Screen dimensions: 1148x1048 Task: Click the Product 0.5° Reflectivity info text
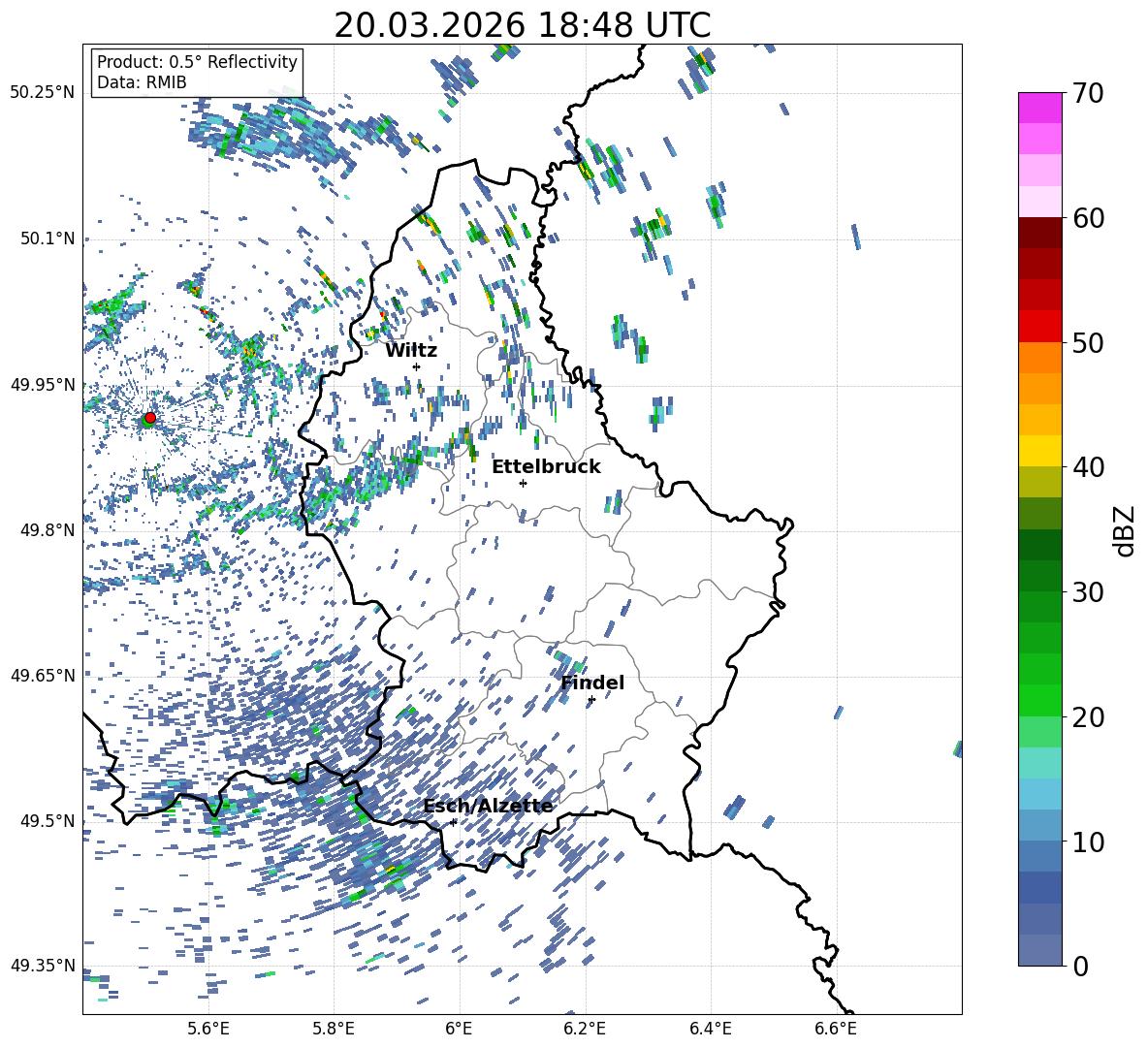[197, 62]
